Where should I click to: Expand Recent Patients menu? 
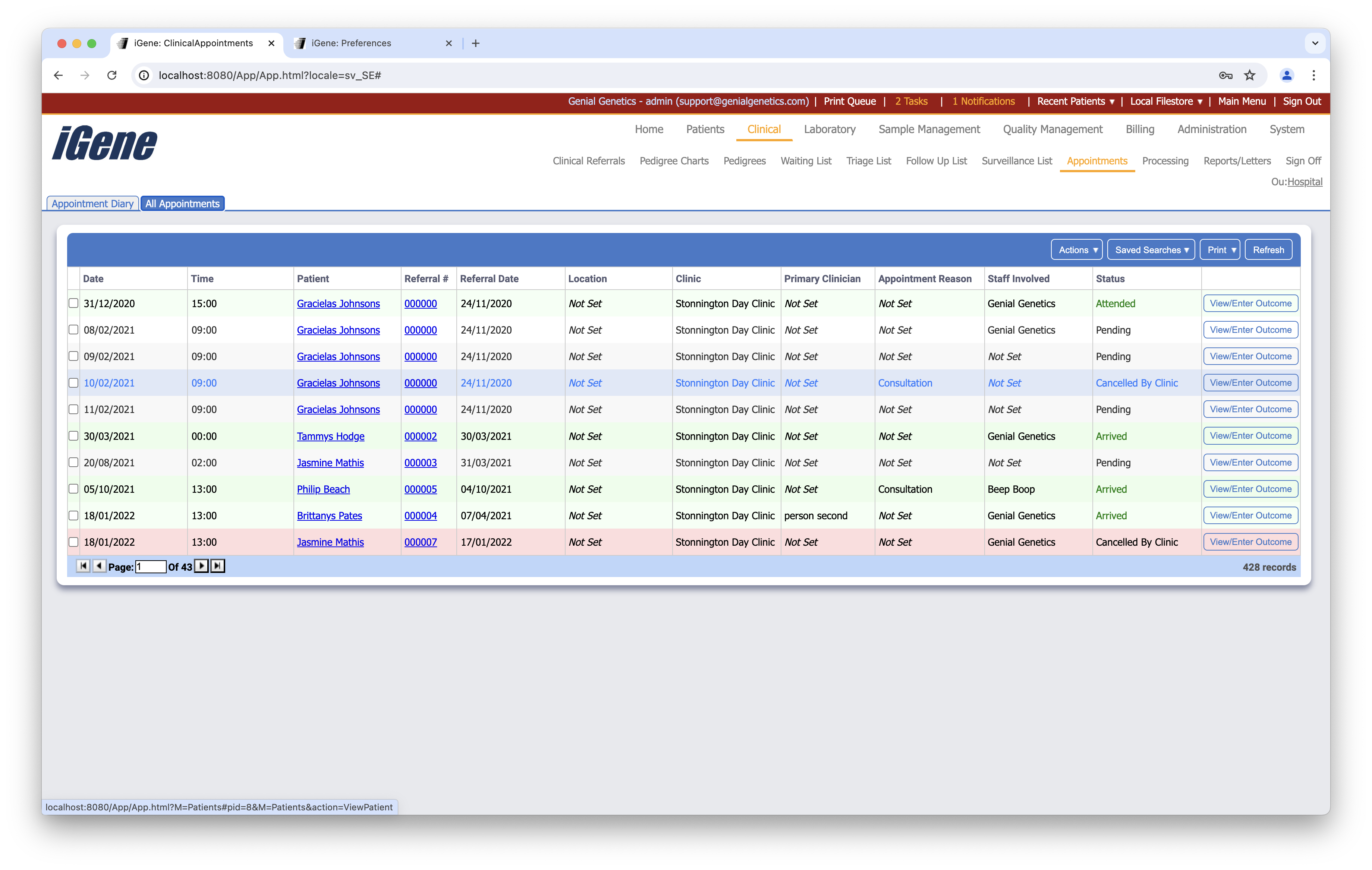coord(1075,101)
